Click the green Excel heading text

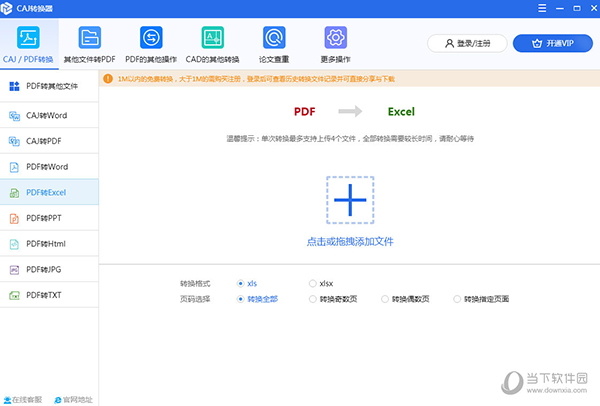click(x=401, y=112)
